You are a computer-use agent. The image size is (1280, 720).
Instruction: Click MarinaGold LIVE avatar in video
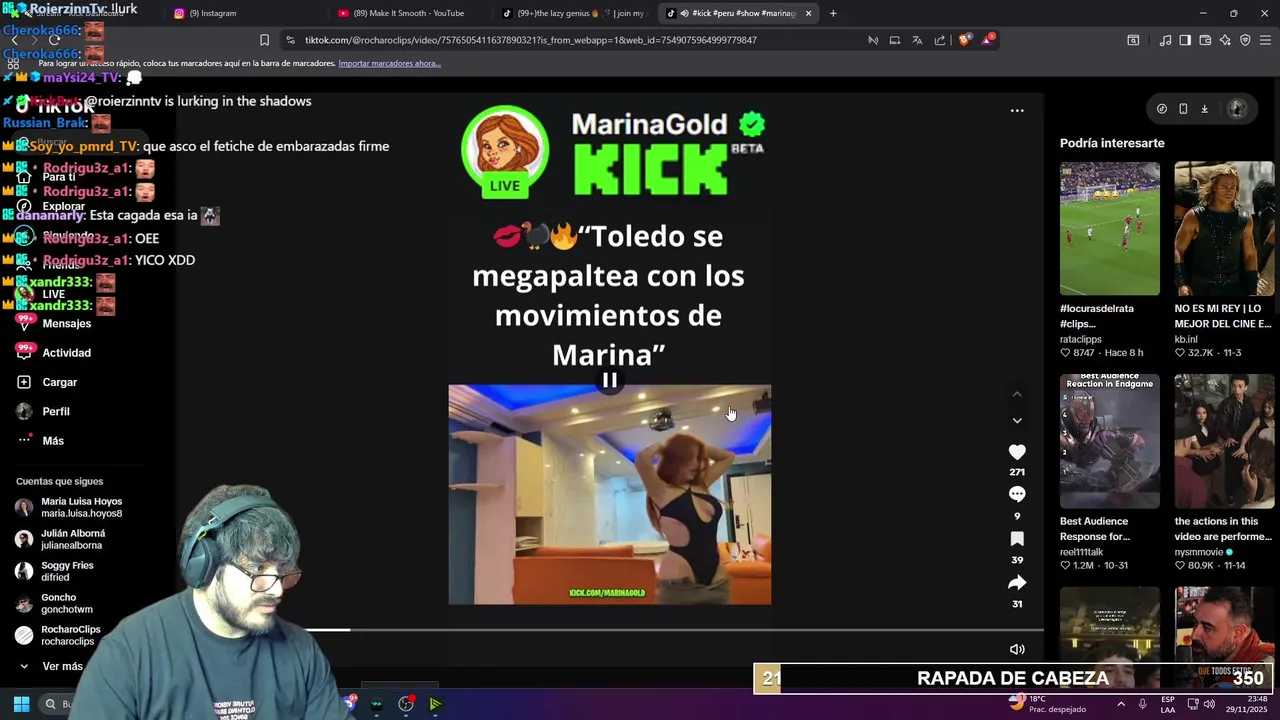[505, 150]
